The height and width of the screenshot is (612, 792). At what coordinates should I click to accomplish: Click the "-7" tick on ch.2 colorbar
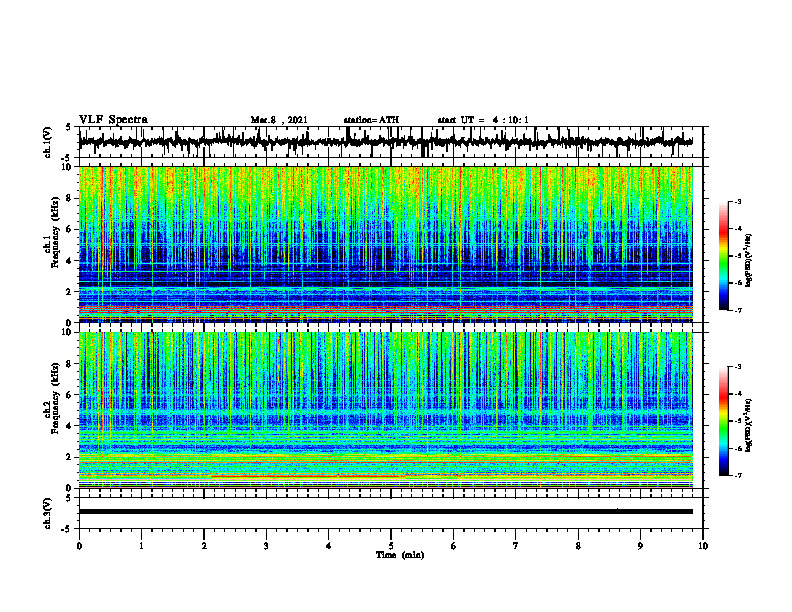(738, 475)
